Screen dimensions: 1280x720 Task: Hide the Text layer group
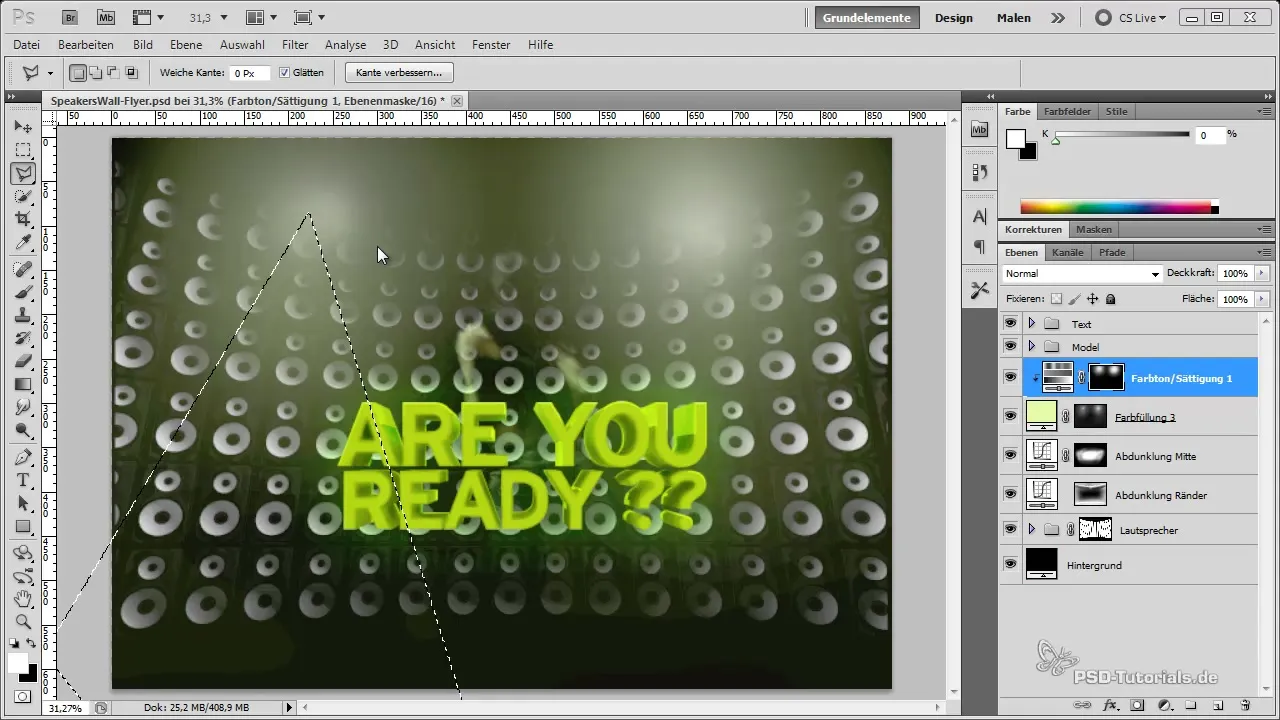[1010, 324]
